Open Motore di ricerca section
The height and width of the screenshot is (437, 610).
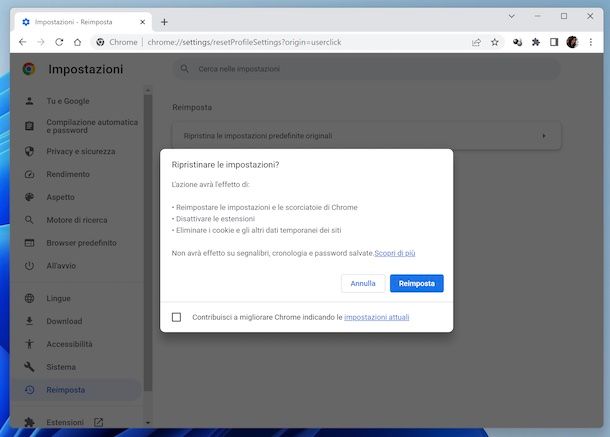[x=76, y=220]
